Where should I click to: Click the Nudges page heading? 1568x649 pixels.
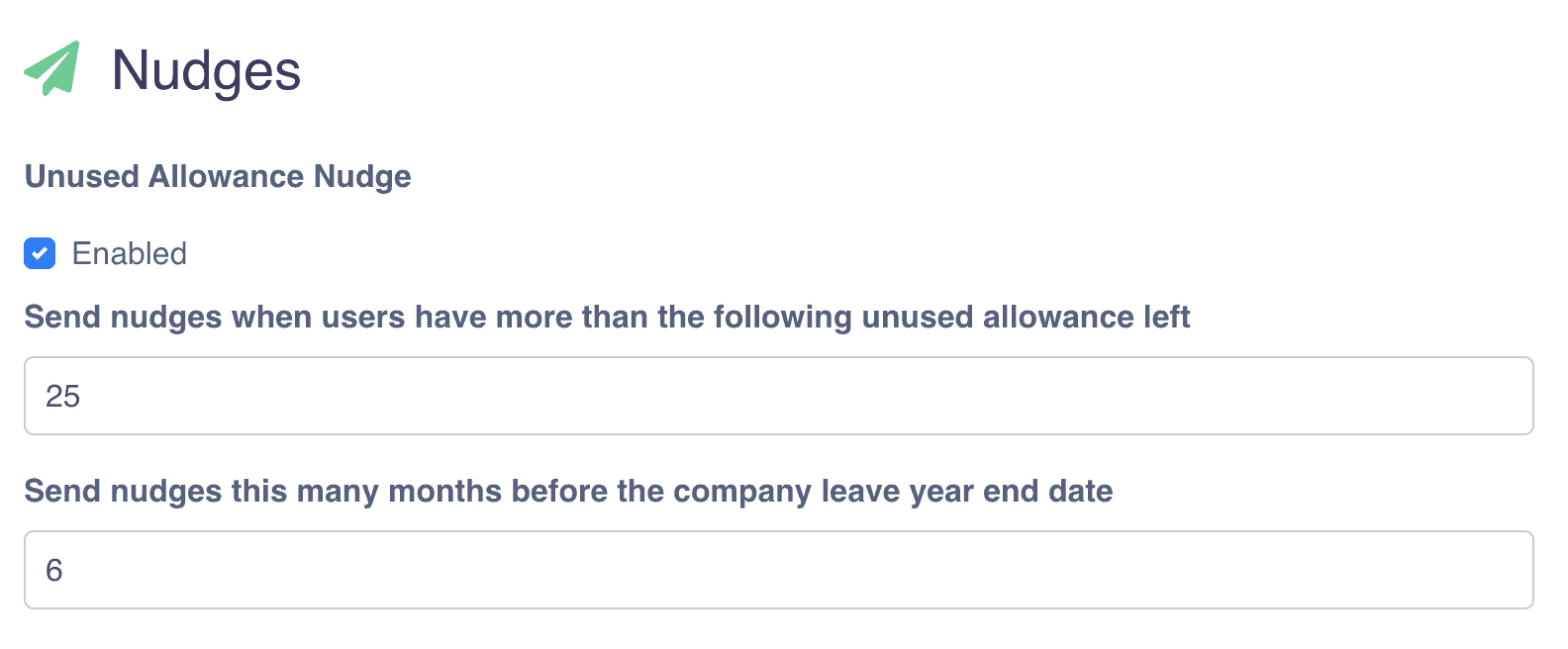click(x=206, y=70)
